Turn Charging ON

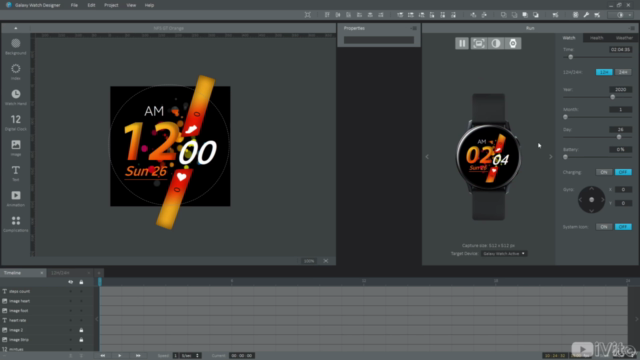pyautogui.click(x=604, y=172)
